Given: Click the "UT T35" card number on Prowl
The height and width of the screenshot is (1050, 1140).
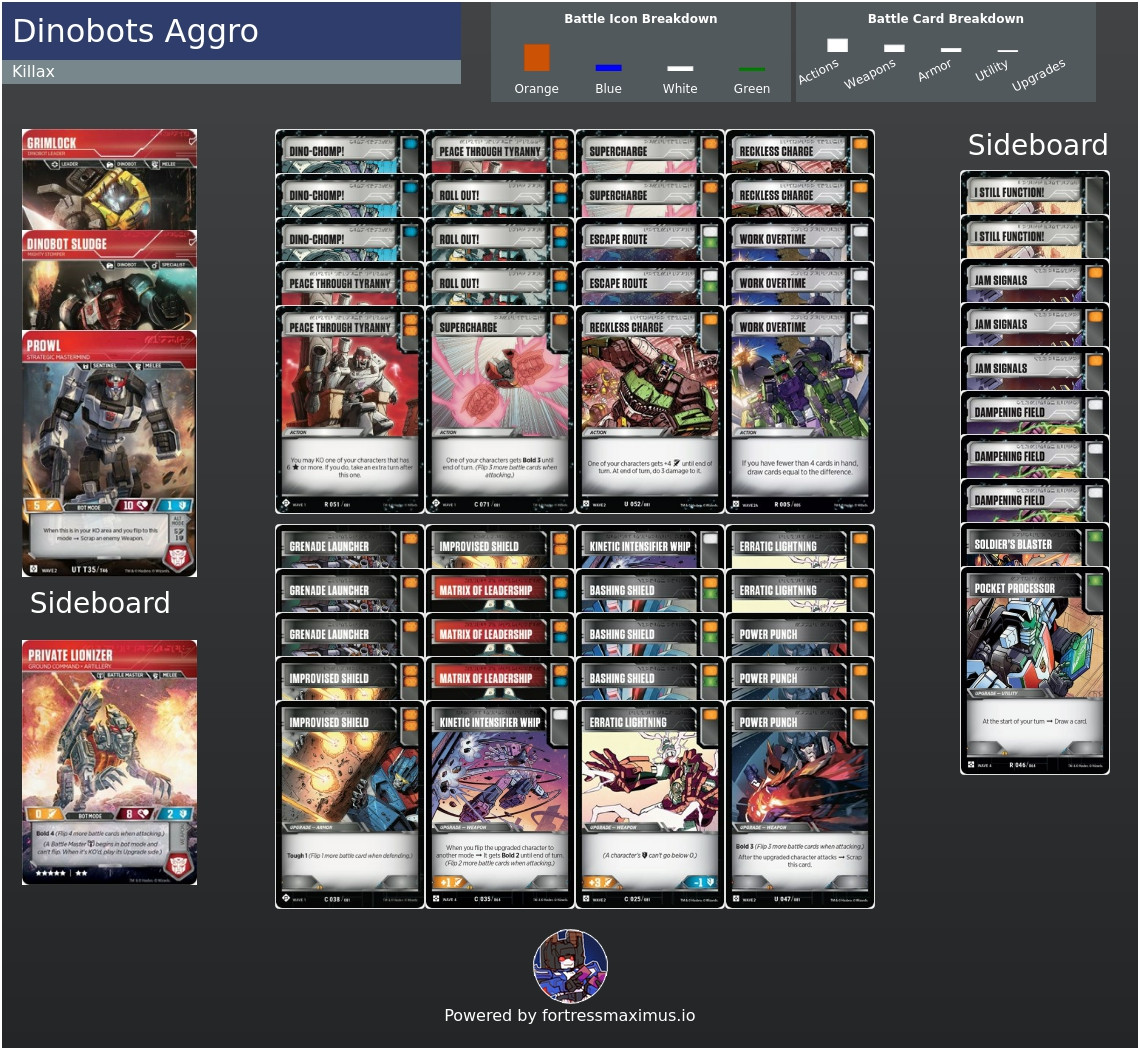Looking at the screenshot, I should pos(89,569).
